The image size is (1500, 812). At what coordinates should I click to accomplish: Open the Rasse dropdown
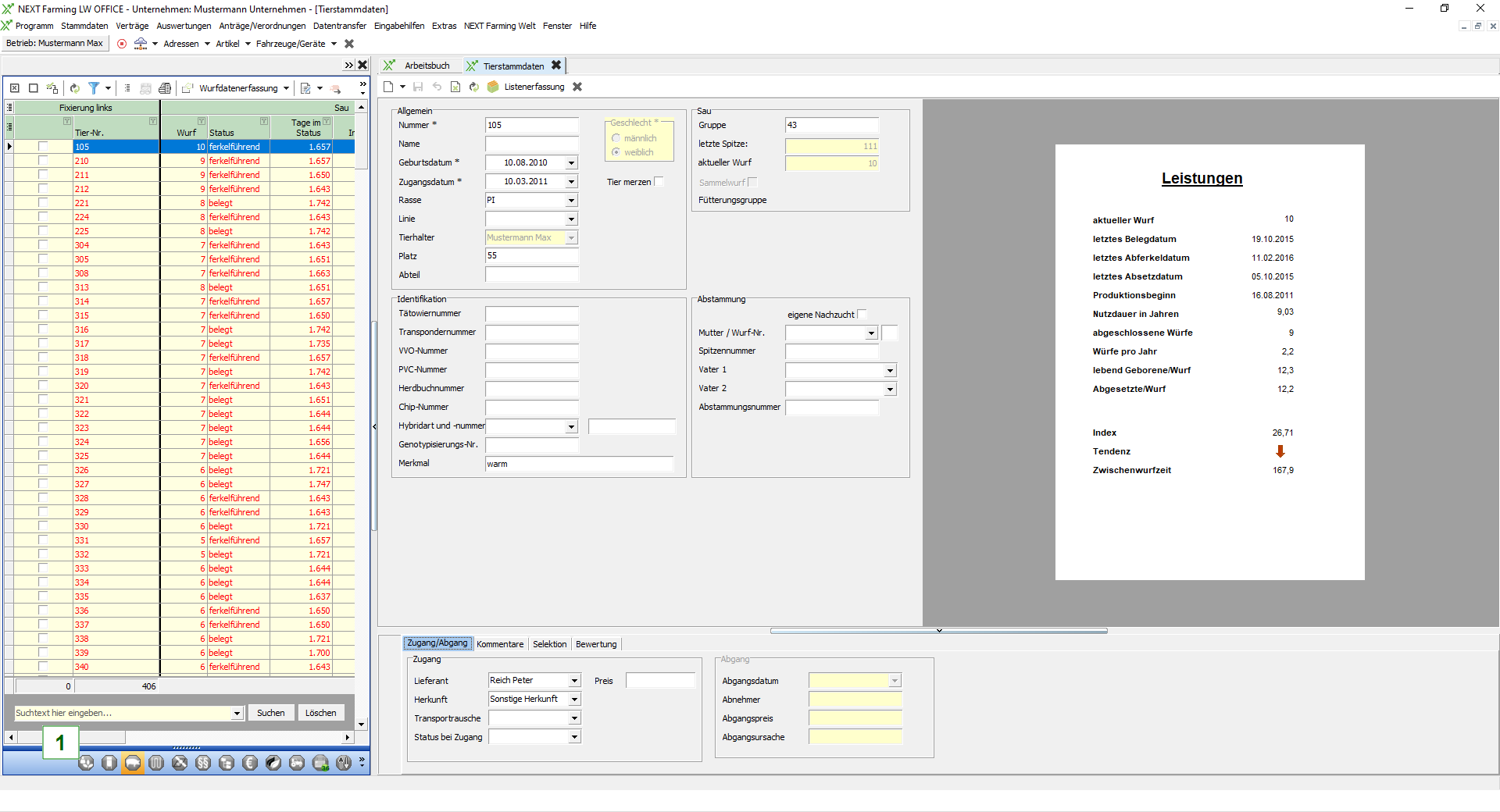coord(571,201)
